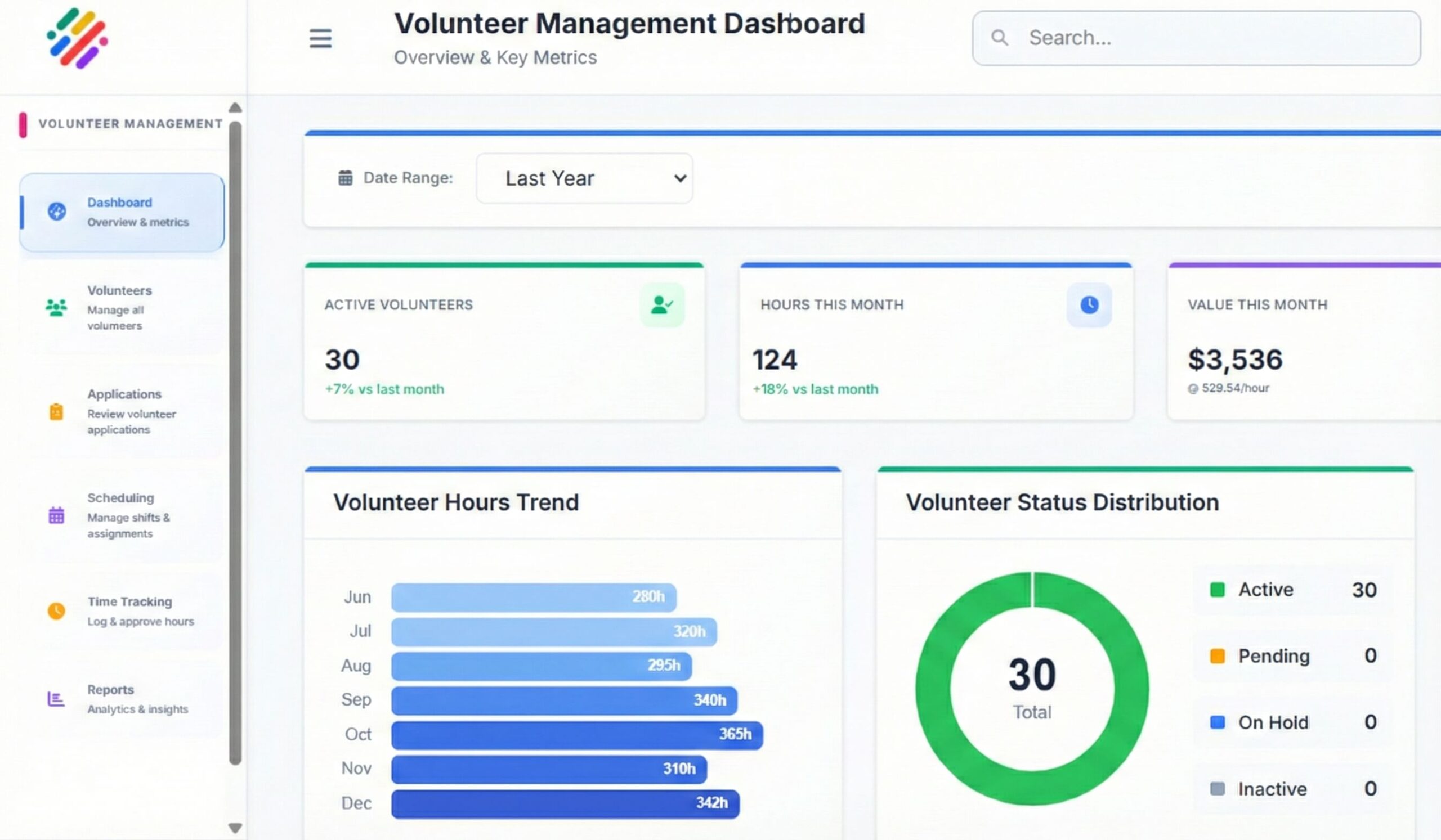The image size is (1441, 840).
Task: Open Applications via the clipboard icon
Action: [x=56, y=411]
